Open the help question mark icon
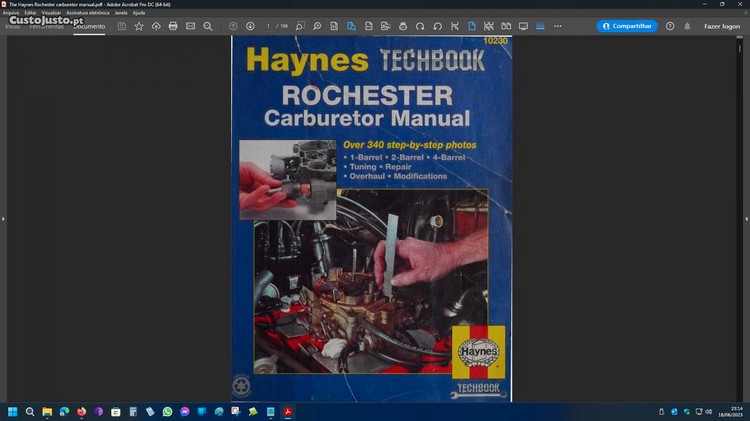The image size is (750, 421). [x=670, y=26]
